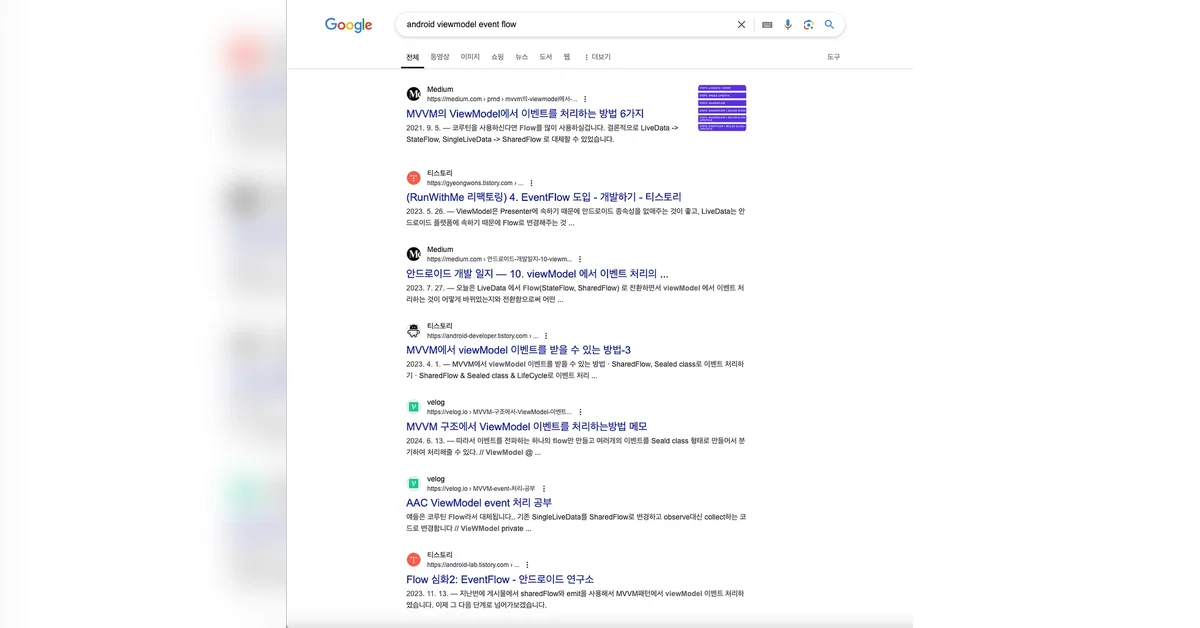Click the snippet dated 2023. 7. 27.
1200x628 pixels.
575,293
